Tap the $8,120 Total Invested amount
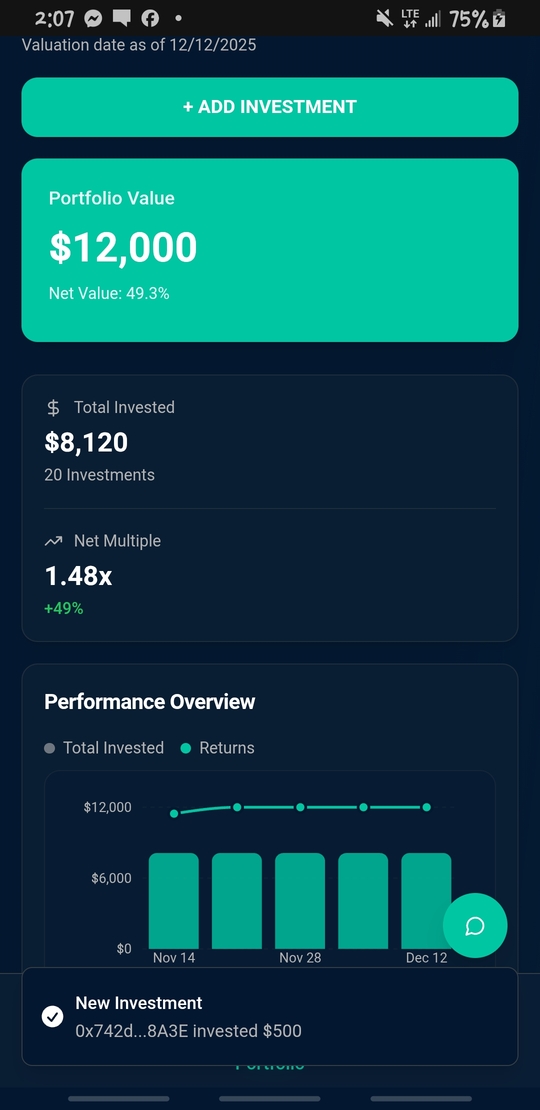This screenshot has width=540, height=1110. (86, 442)
